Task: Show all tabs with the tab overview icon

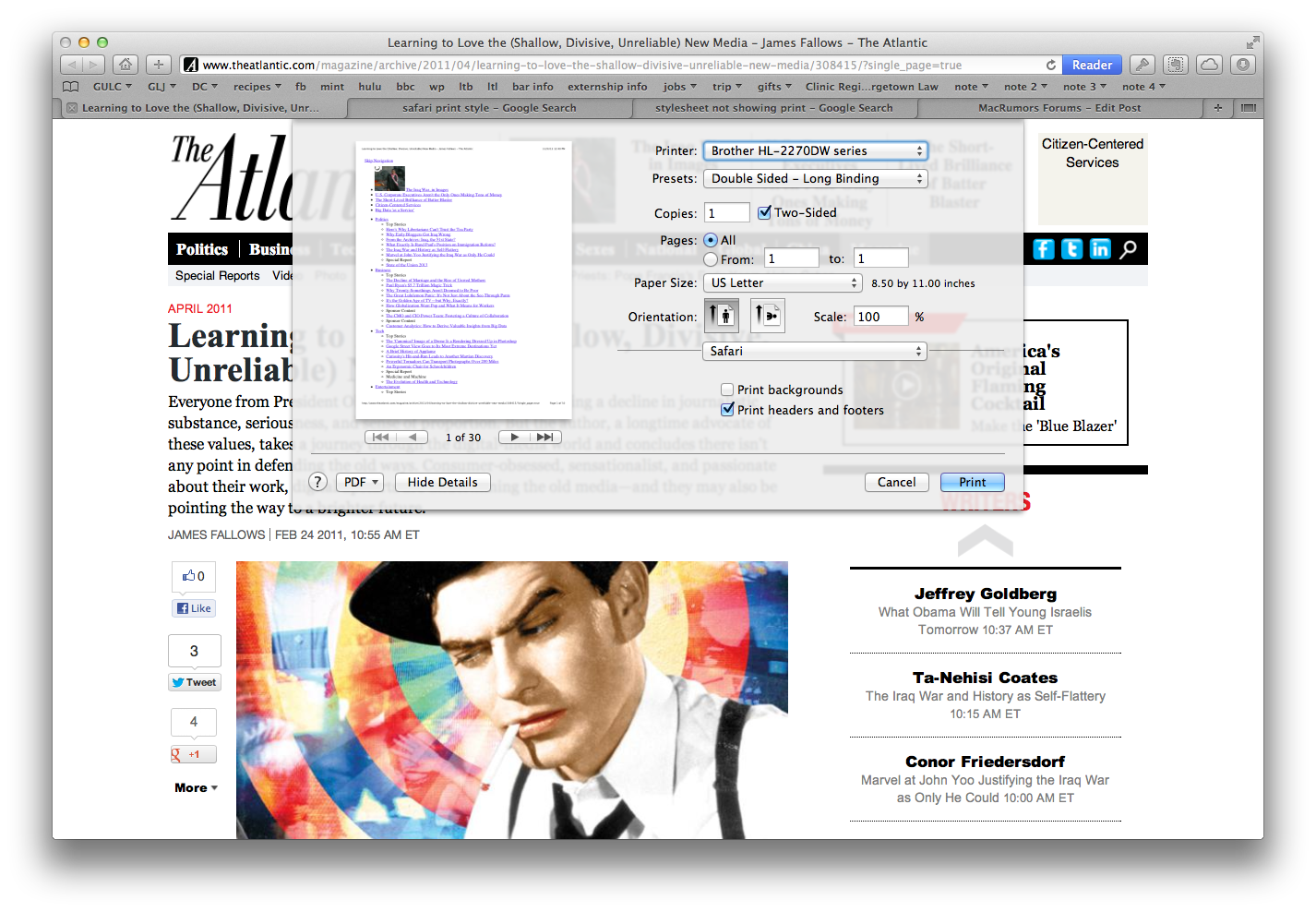Action: click(1249, 108)
